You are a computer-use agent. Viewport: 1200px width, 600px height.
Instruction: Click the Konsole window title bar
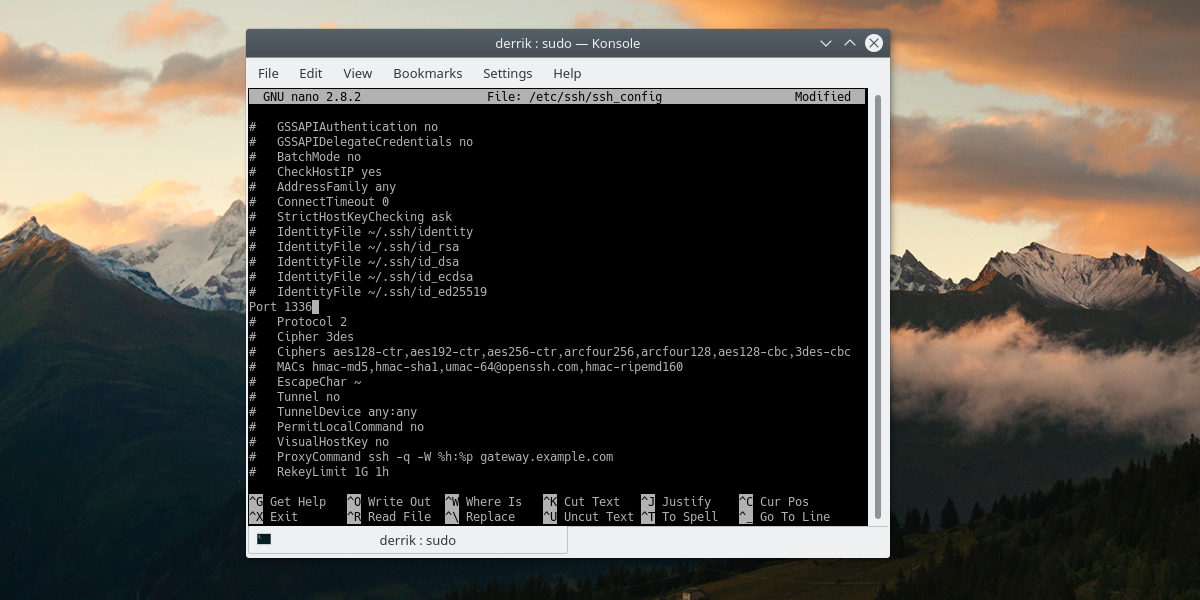pyautogui.click(x=567, y=43)
